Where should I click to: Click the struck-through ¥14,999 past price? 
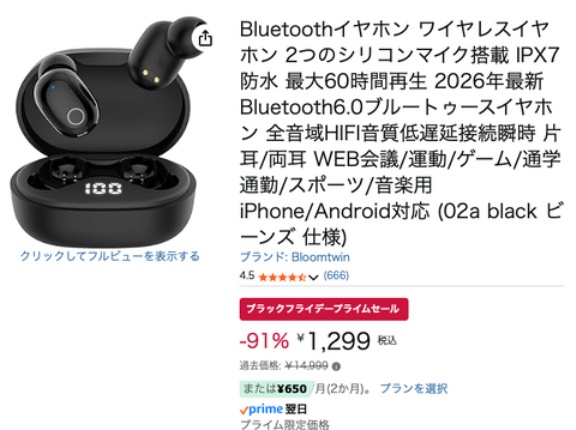tap(306, 366)
